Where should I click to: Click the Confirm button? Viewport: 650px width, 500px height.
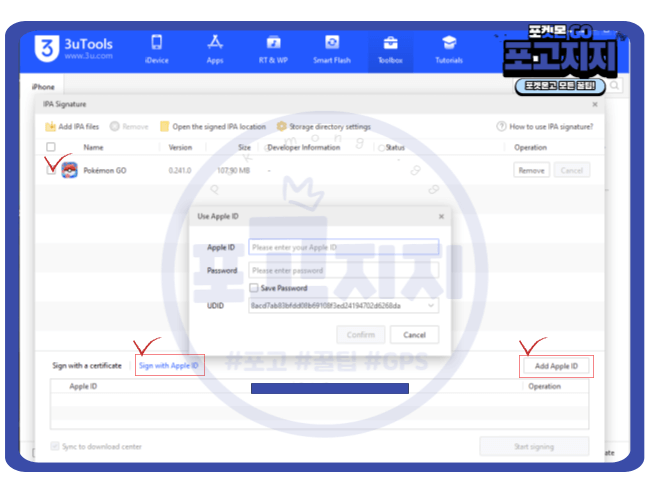coord(361,335)
